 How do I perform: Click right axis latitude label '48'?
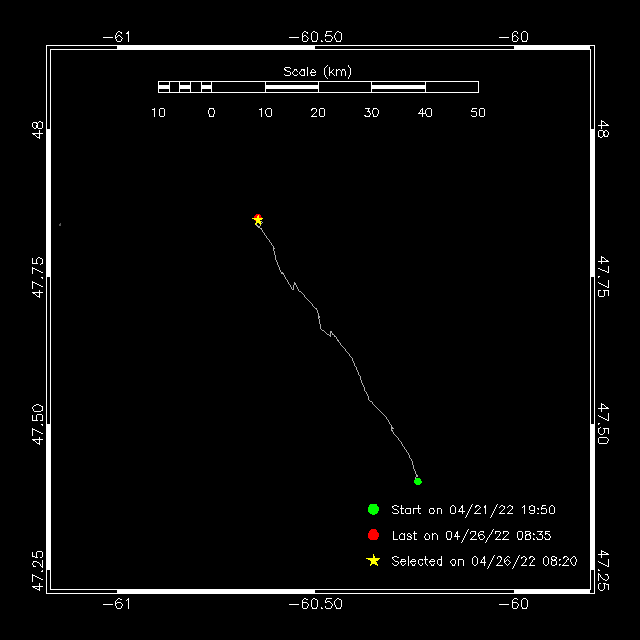click(x=603, y=130)
